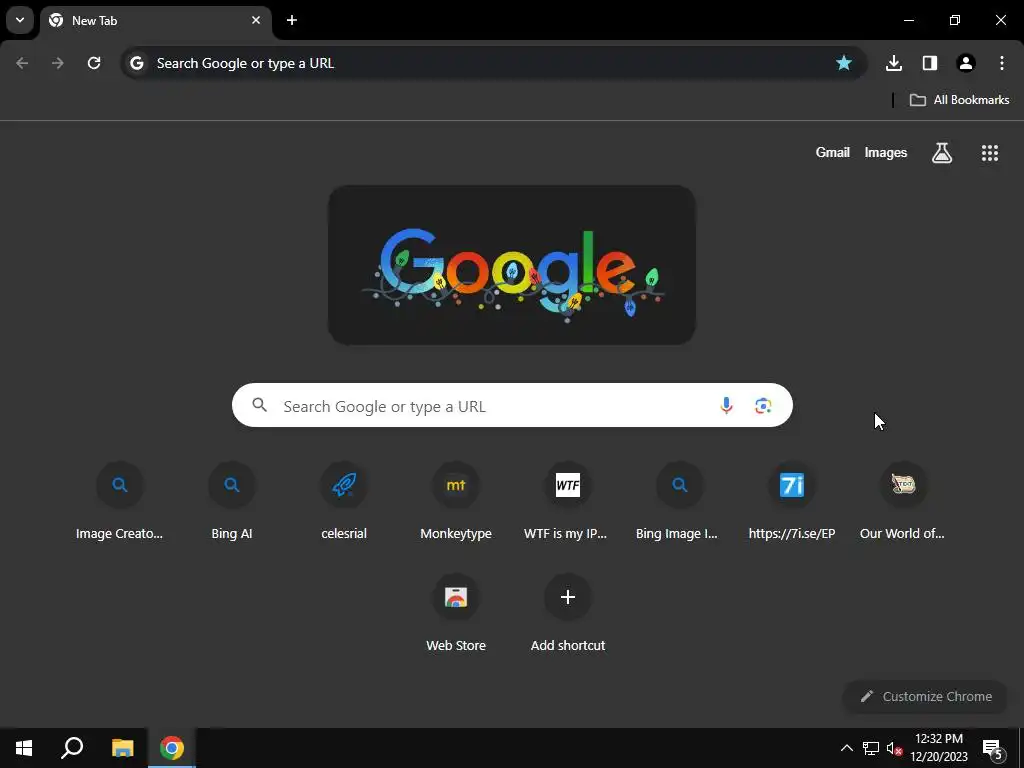Open the notification center icon
The width and height of the screenshot is (1024, 768).
coord(992,749)
